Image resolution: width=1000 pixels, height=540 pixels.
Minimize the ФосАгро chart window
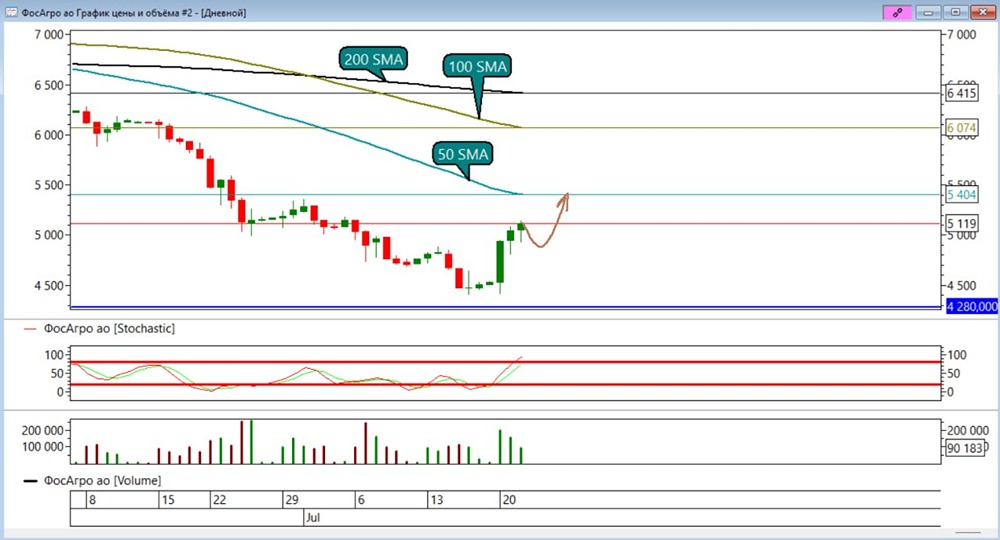tap(928, 12)
